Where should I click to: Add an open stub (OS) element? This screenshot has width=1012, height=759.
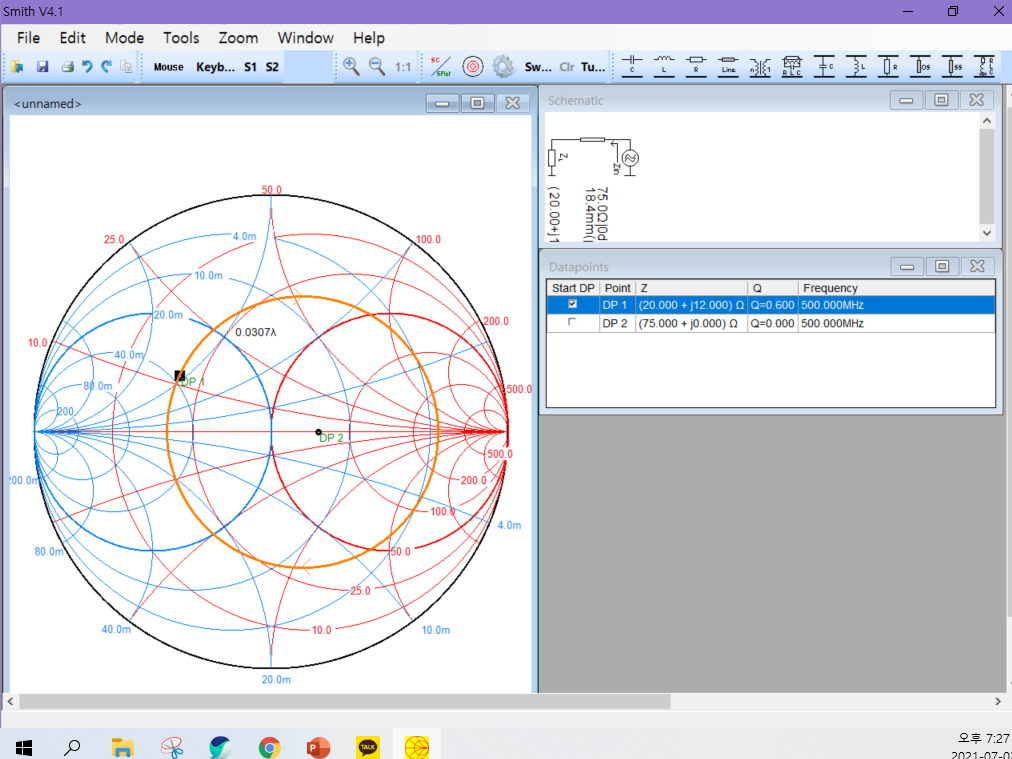pos(921,66)
